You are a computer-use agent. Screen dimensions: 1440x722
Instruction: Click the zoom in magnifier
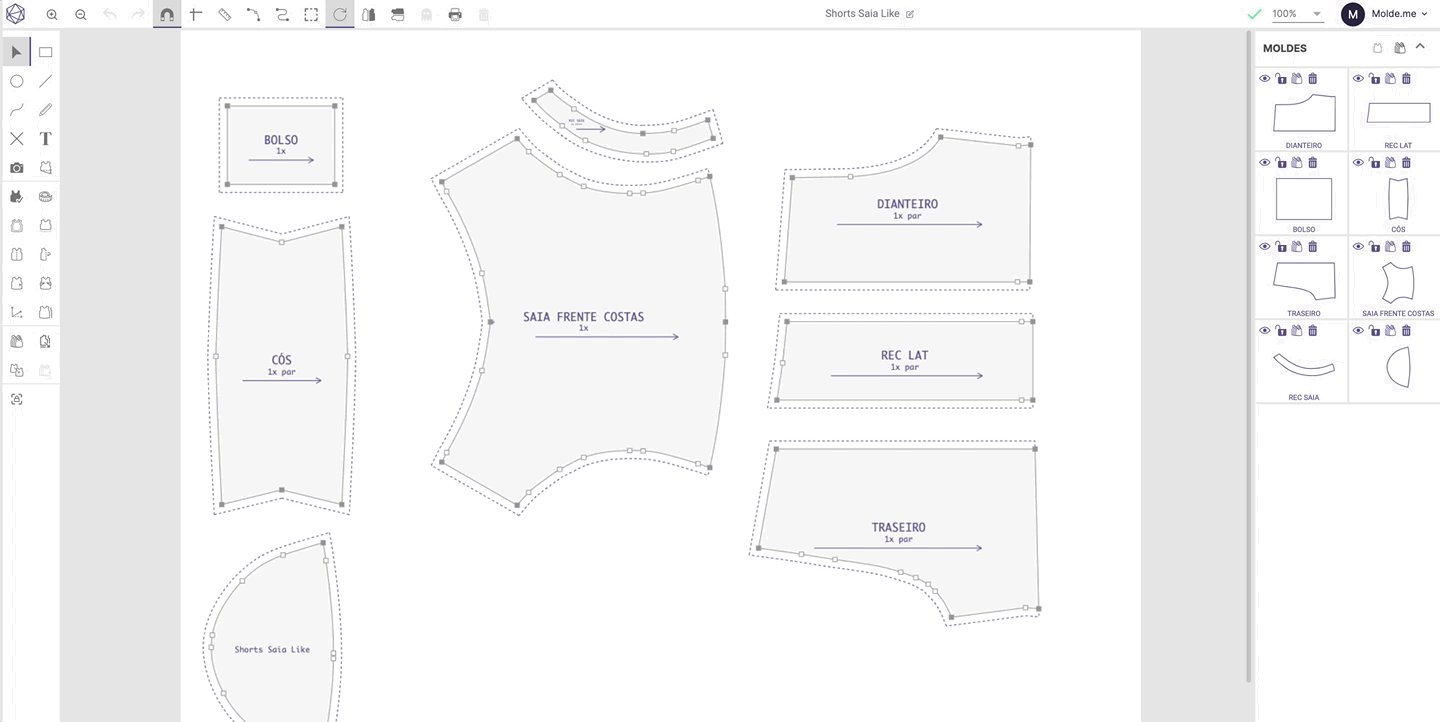(52, 15)
